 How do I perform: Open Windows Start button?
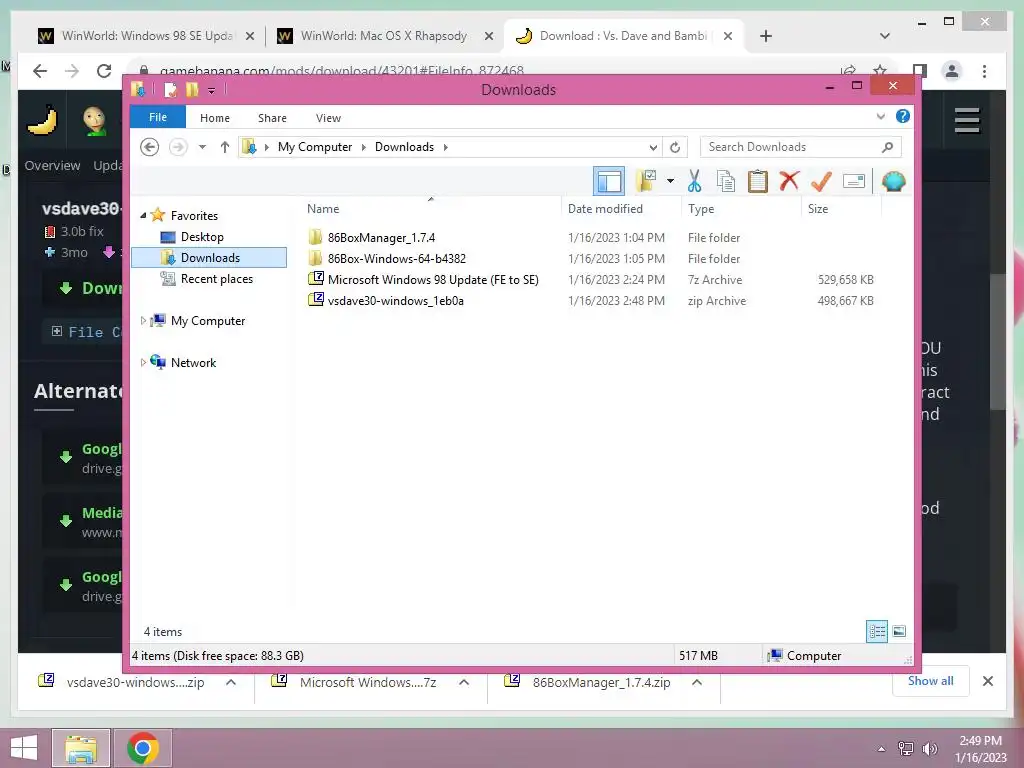click(x=24, y=748)
